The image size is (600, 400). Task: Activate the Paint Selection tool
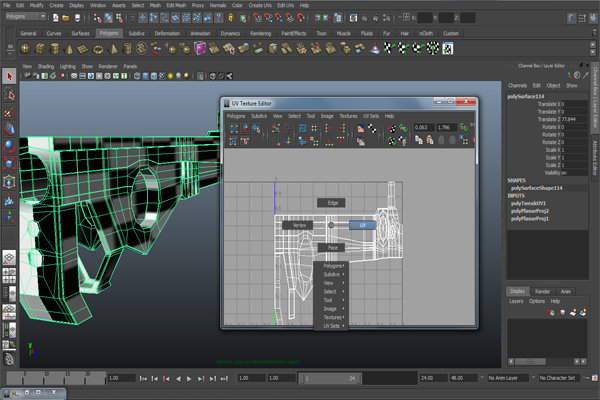tap(9, 112)
